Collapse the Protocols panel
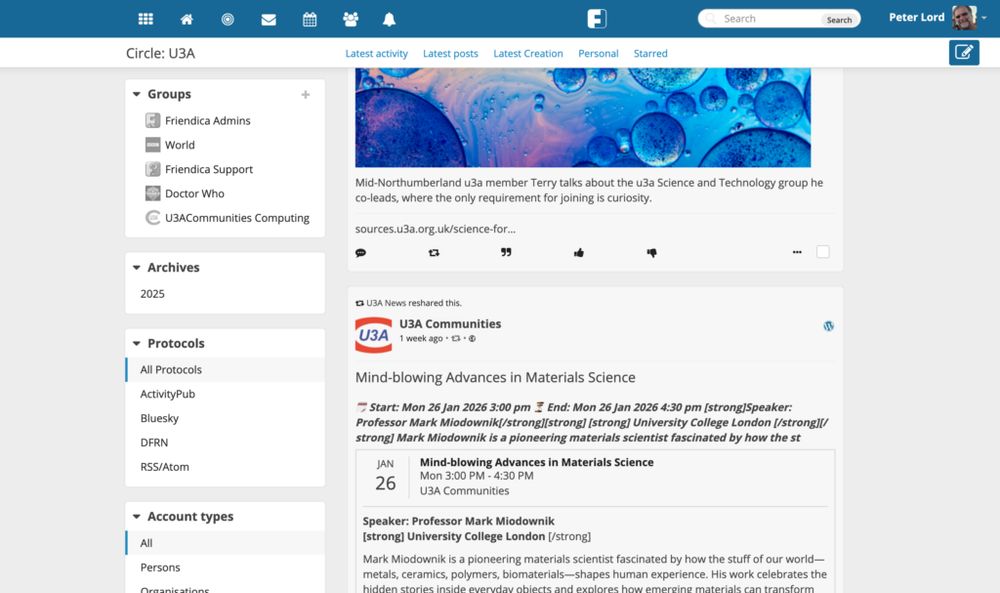The height and width of the screenshot is (593, 1000). [x=136, y=344]
